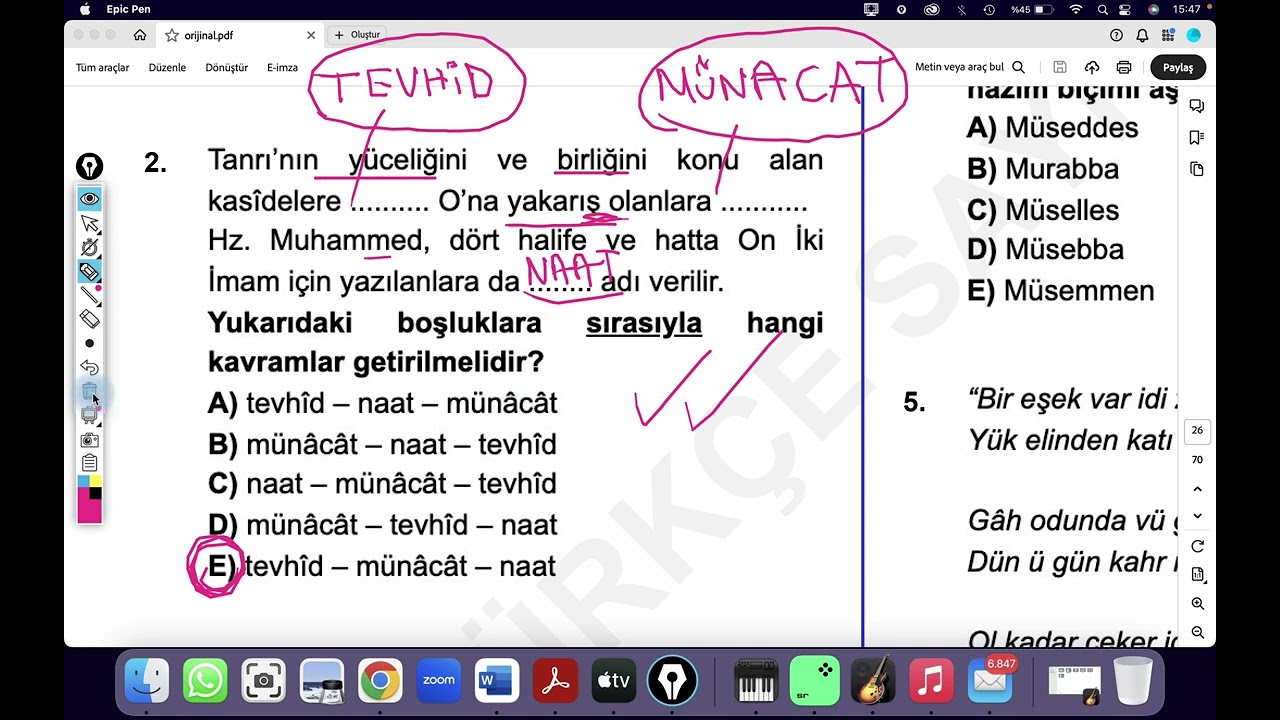Image resolution: width=1280 pixels, height=720 pixels.
Task: Open the Trash in the Dock
Action: pos(1132,682)
